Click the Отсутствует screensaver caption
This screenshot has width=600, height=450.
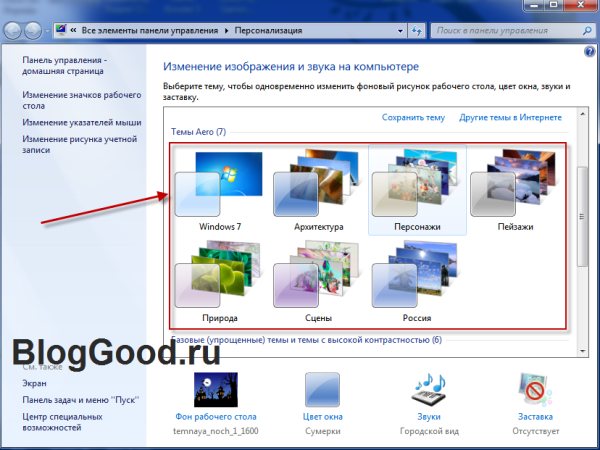pyautogui.click(x=536, y=431)
